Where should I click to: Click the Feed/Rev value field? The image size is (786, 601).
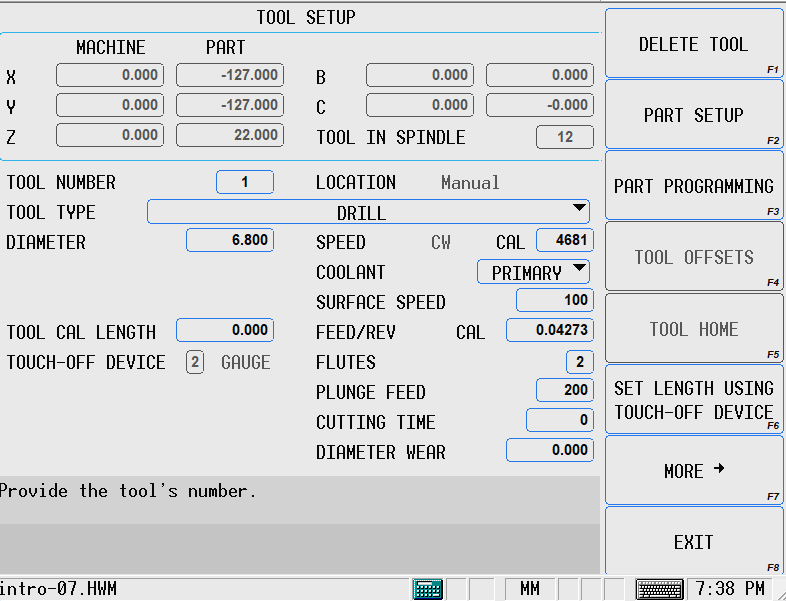pos(549,331)
